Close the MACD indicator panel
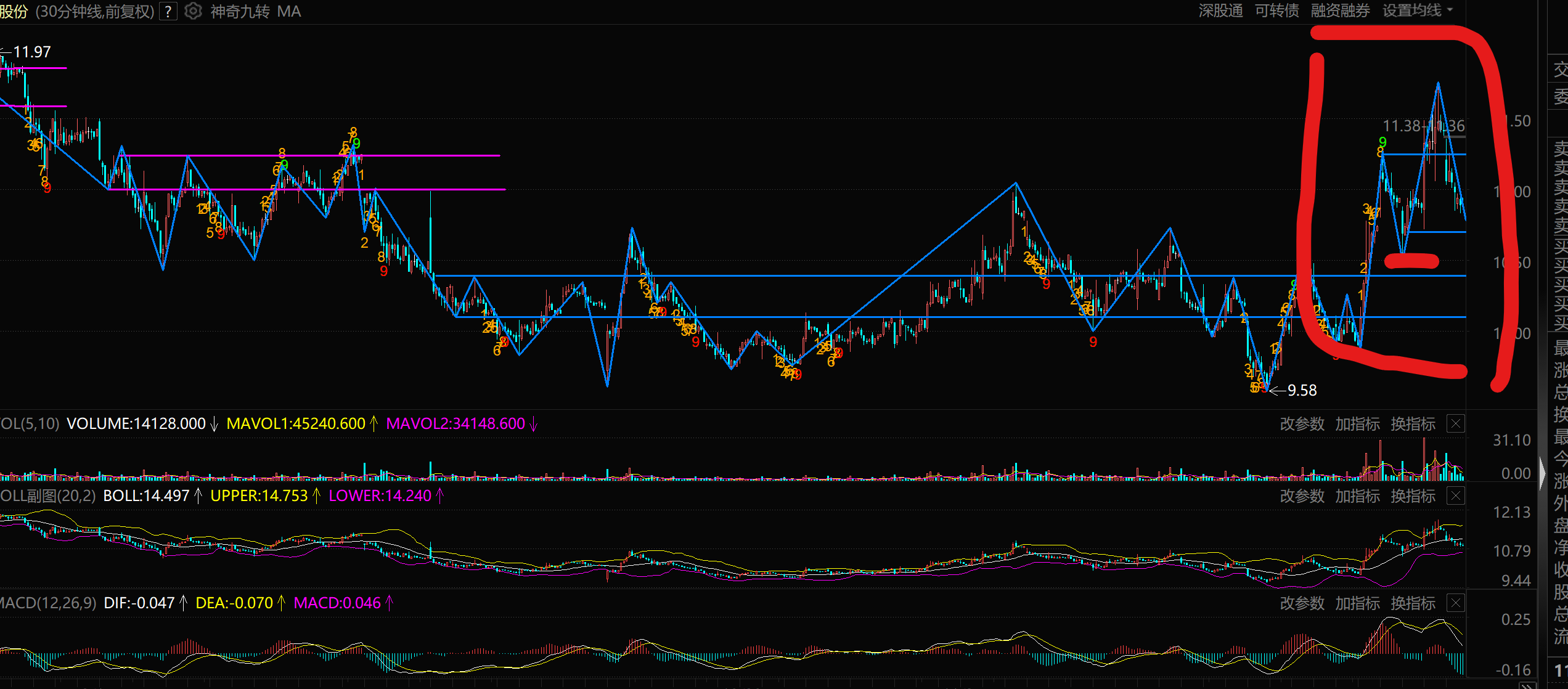The height and width of the screenshot is (689, 1568). [x=1455, y=603]
